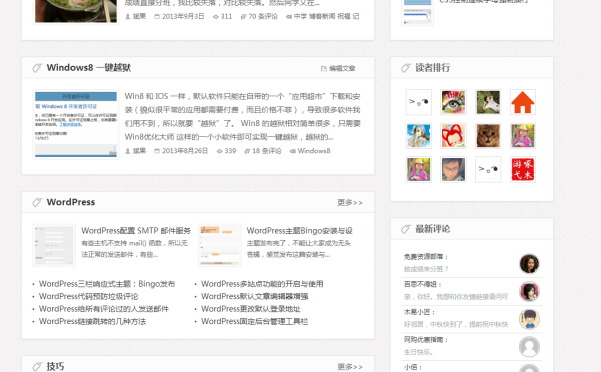The image size is (601, 372).
Task: Click the Windows8 tag under the excerpt
Action: pos(314,151)
